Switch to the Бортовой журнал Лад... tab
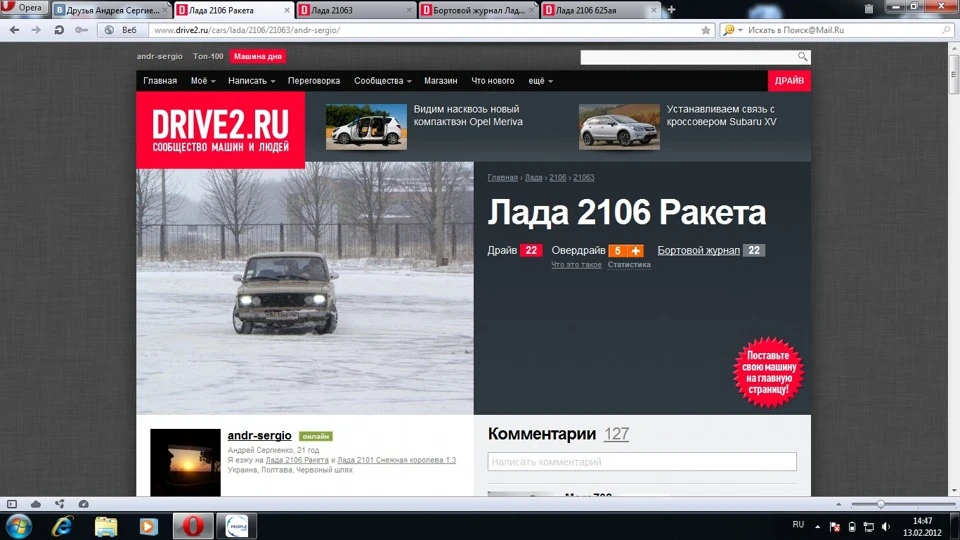The height and width of the screenshot is (540, 960). pyautogui.click(x=478, y=10)
